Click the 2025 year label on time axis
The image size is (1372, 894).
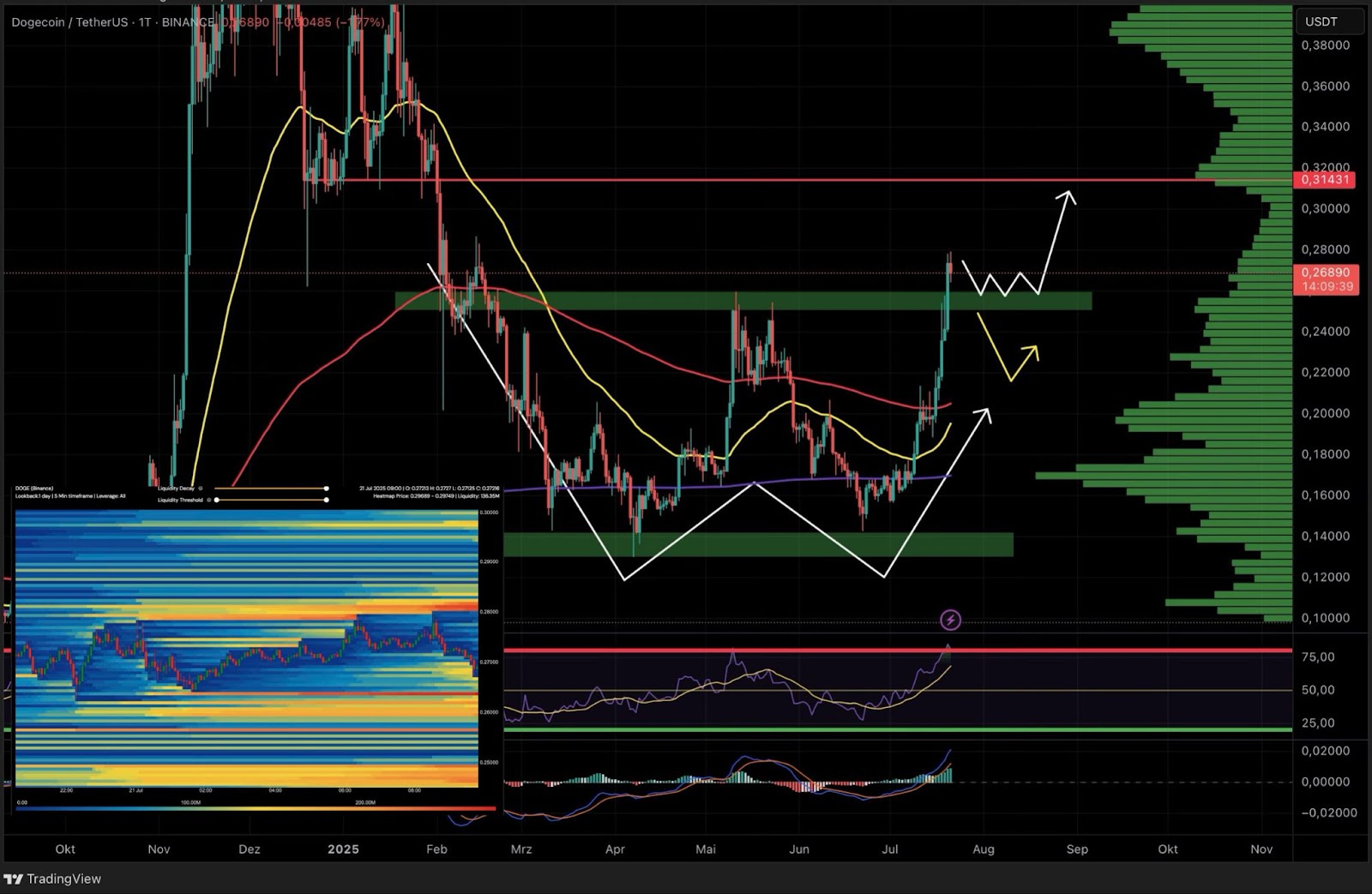click(343, 849)
